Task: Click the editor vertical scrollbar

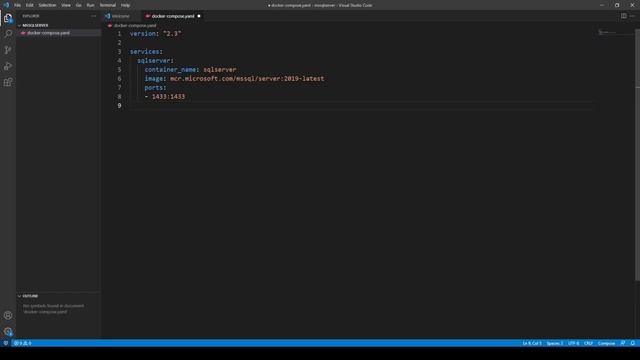Action: pyautogui.click(x=637, y=155)
